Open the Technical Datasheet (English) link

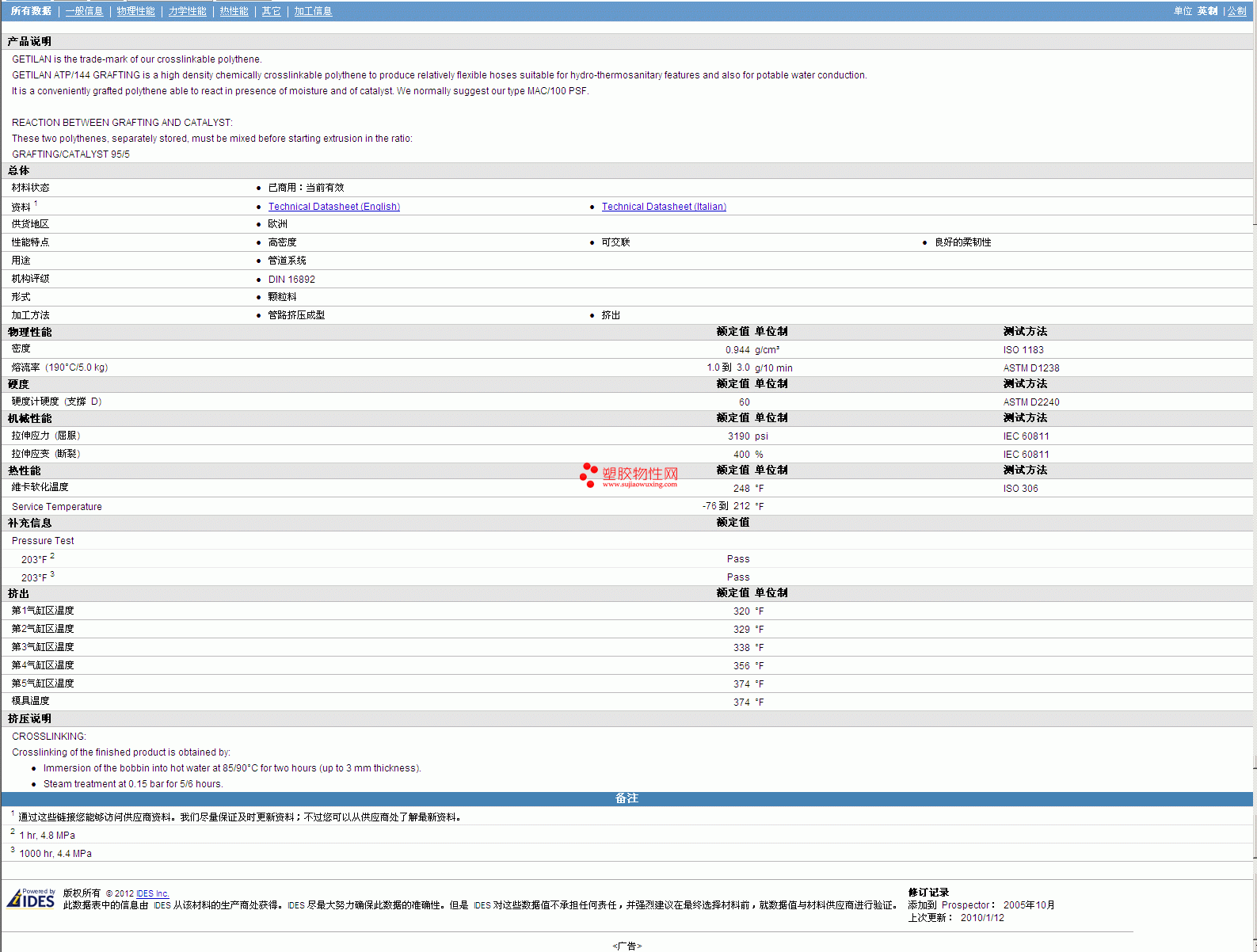pyautogui.click(x=333, y=207)
